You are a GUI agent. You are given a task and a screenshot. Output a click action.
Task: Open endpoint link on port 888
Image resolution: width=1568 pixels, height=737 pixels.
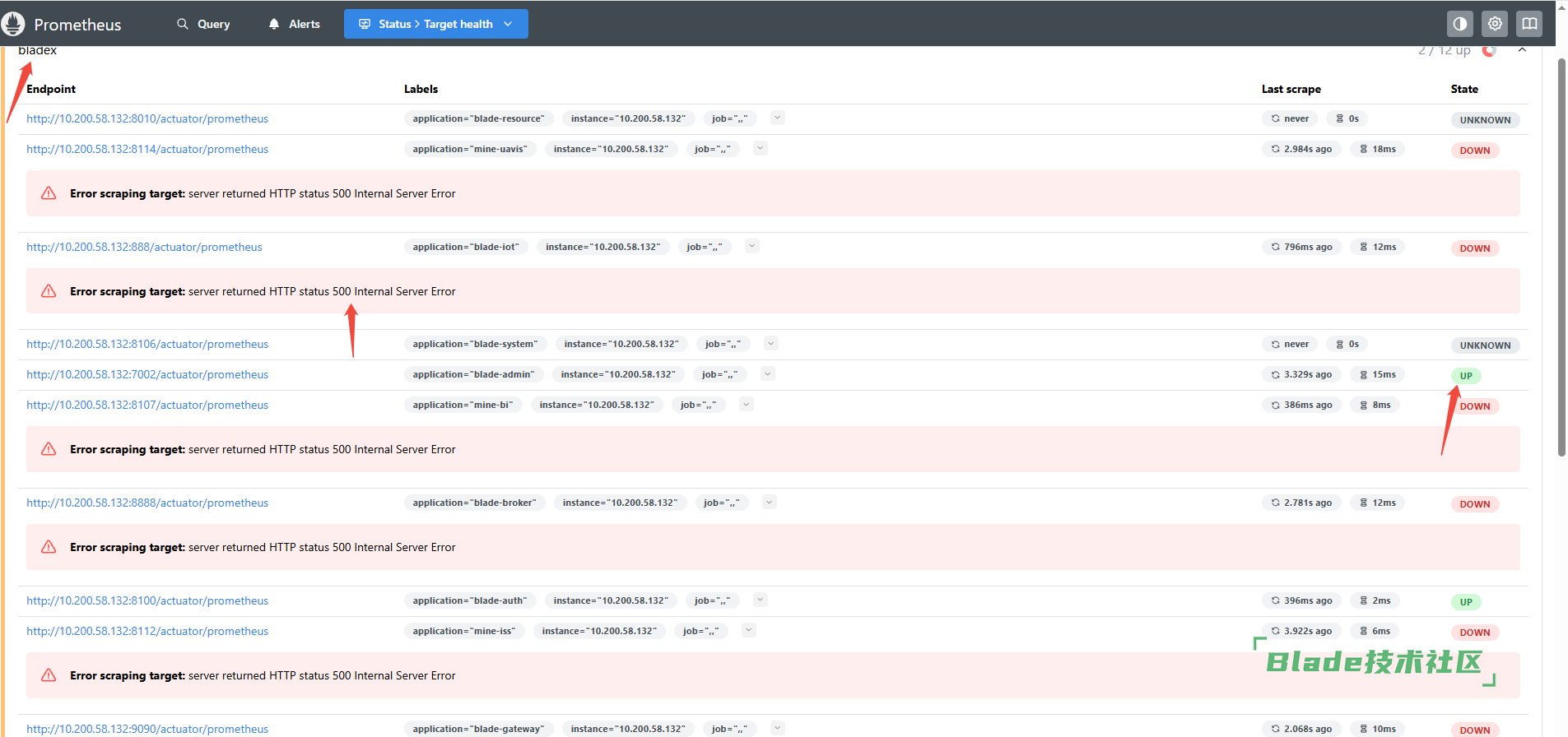[x=144, y=247]
